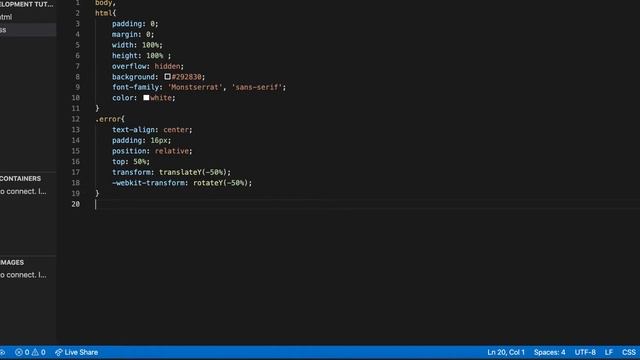Start a Live Share session
The width and height of the screenshot is (640, 360).
76,352
